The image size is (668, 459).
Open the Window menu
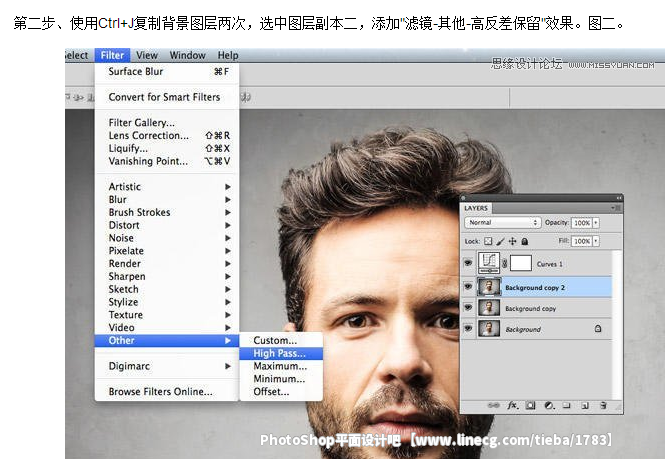click(187, 55)
